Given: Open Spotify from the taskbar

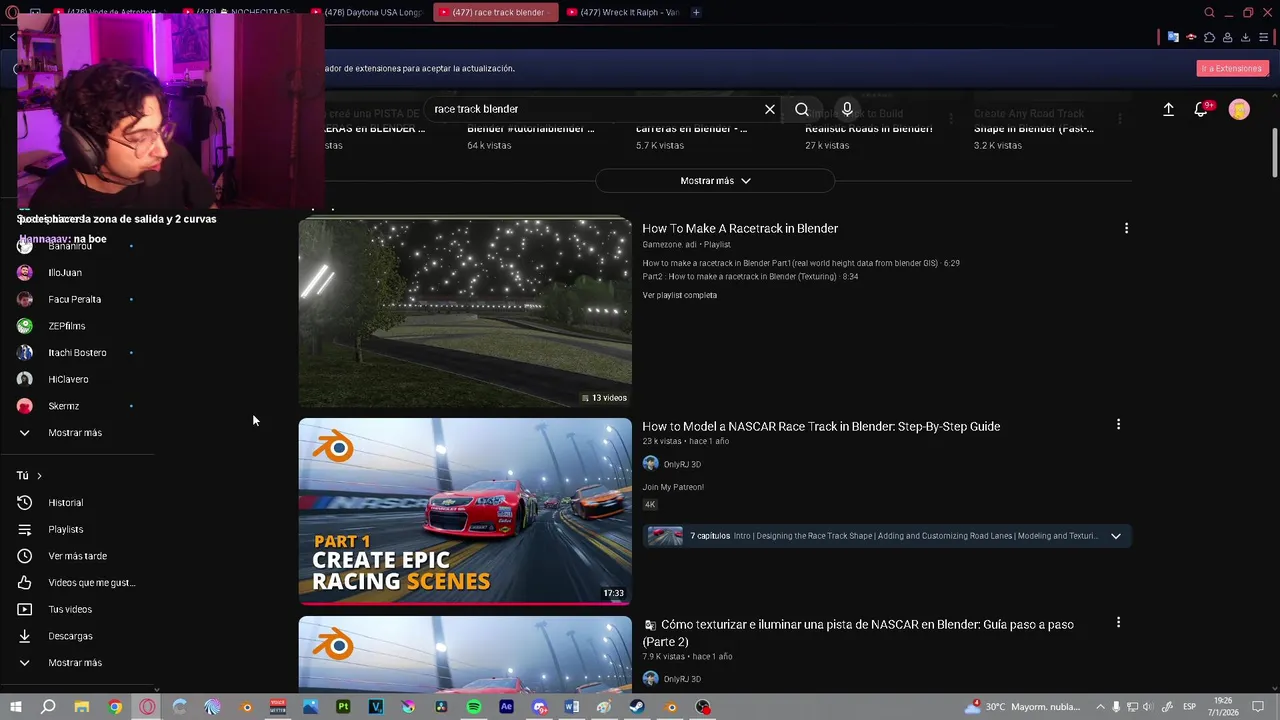Looking at the screenshot, I should tap(474, 707).
